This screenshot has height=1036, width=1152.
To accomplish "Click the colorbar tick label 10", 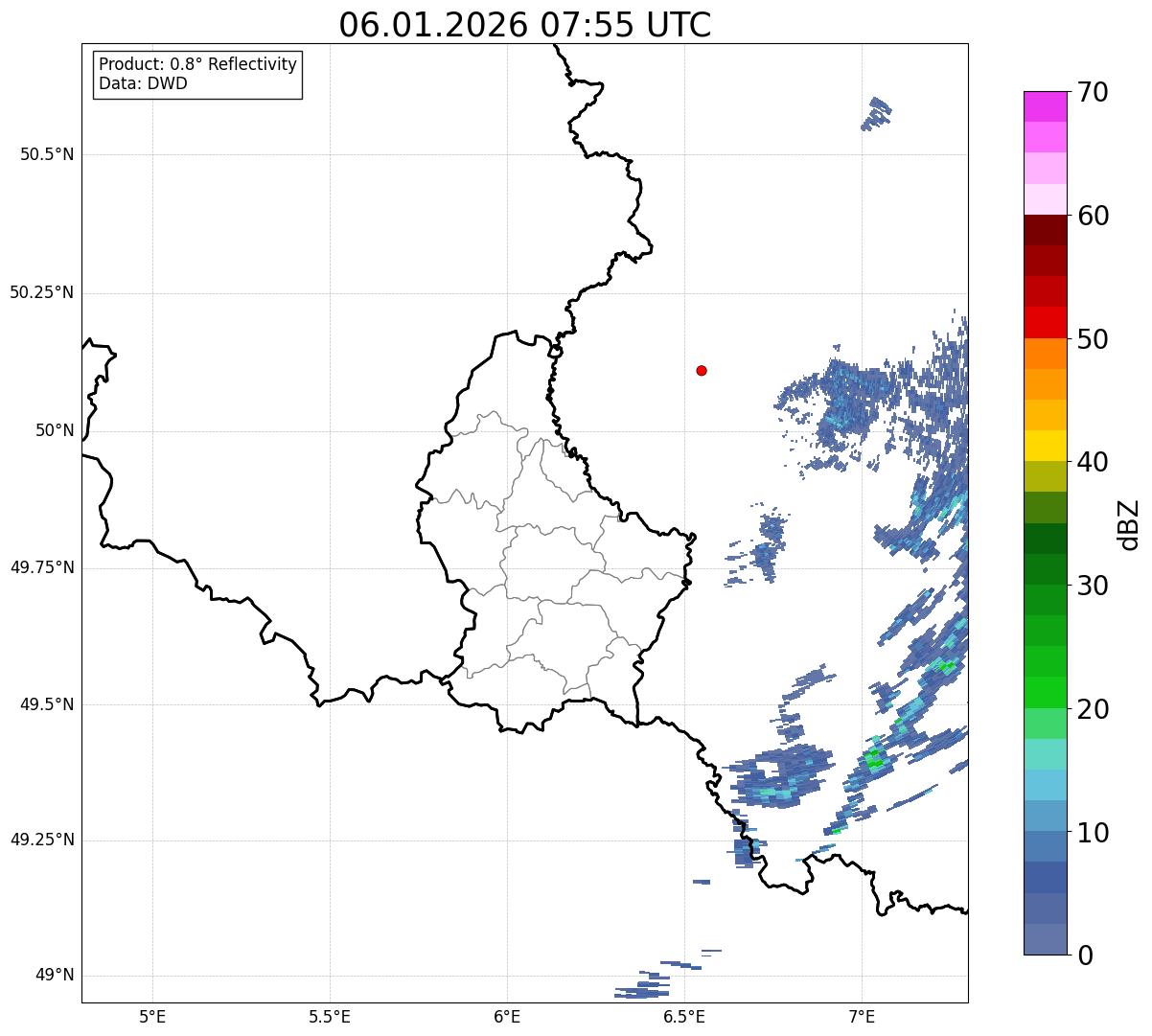I will (1092, 833).
